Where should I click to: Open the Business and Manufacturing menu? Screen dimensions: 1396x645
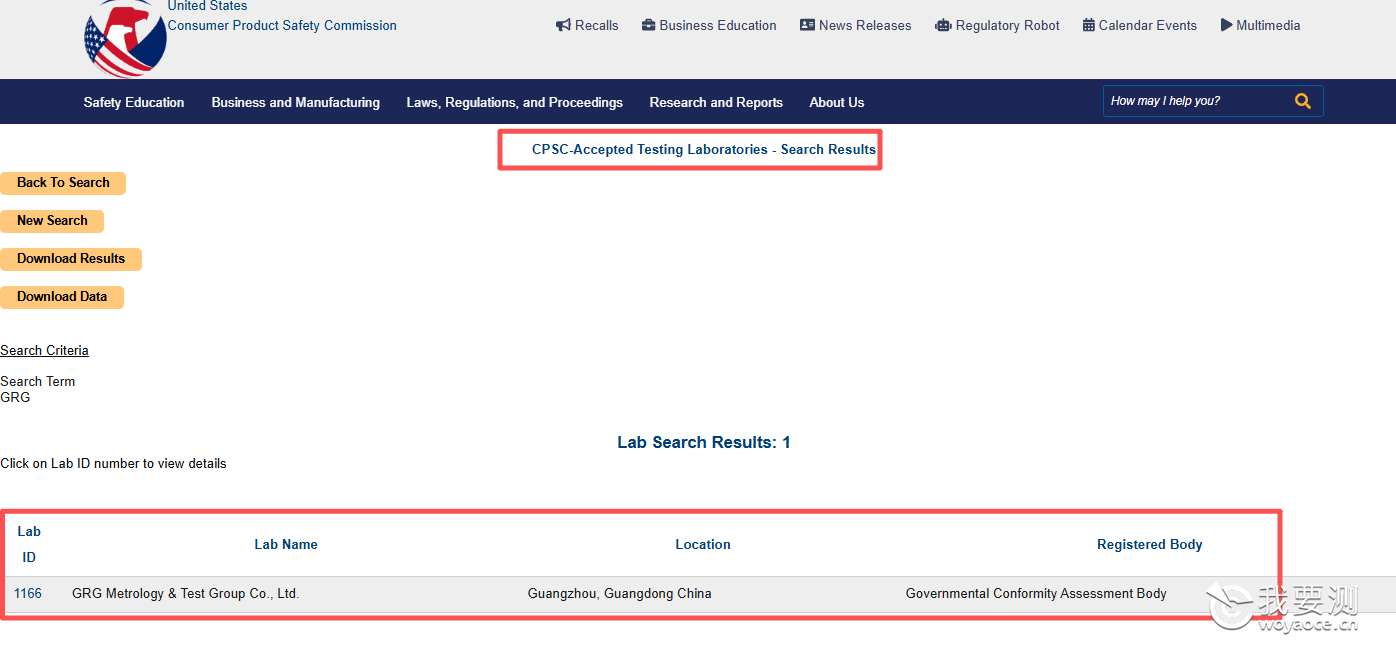coord(295,102)
